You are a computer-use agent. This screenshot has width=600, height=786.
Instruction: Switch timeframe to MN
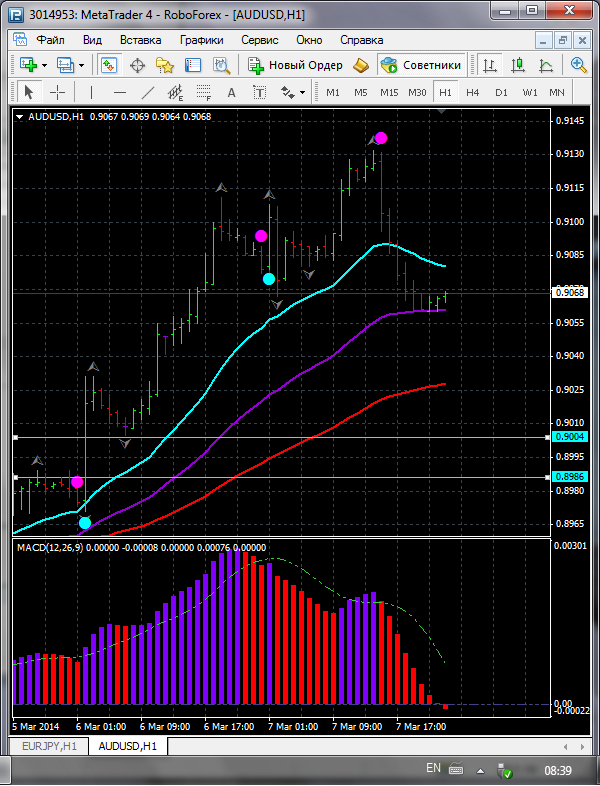click(557, 93)
